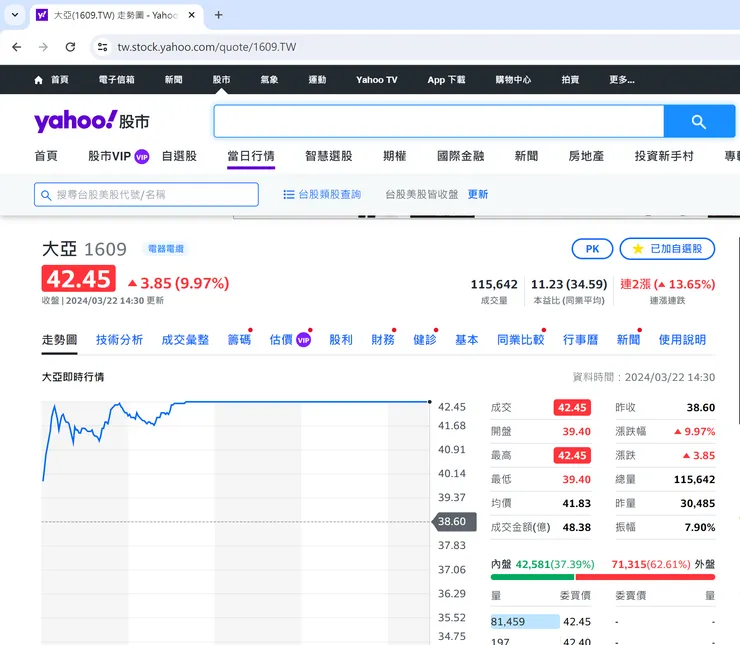Click the browser forward arrow
The image size is (740, 645).
pyautogui.click(x=43, y=47)
